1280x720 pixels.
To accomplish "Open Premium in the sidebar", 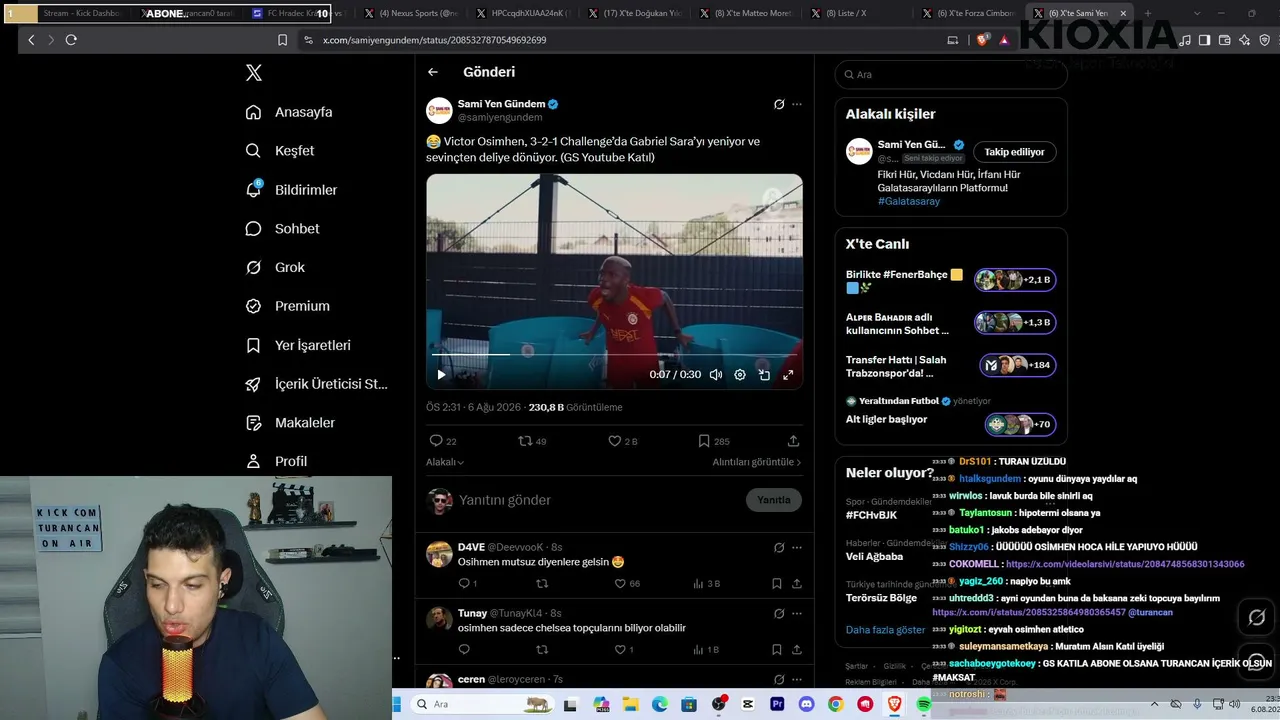I will [x=287, y=306].
